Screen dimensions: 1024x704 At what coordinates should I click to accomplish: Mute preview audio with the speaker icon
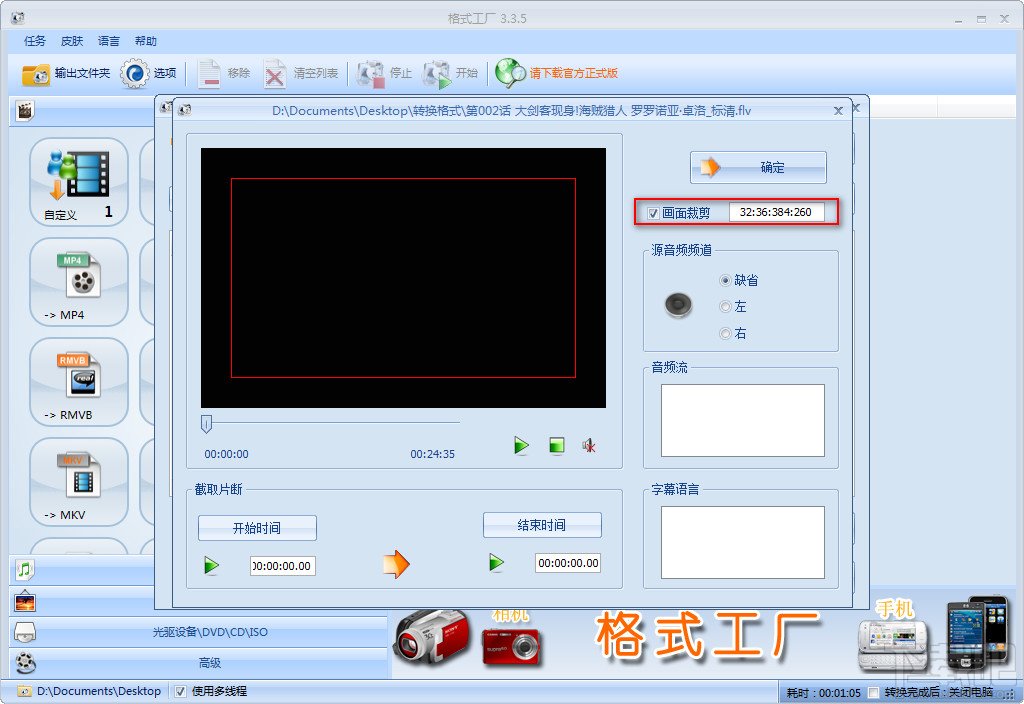[589, 446]
